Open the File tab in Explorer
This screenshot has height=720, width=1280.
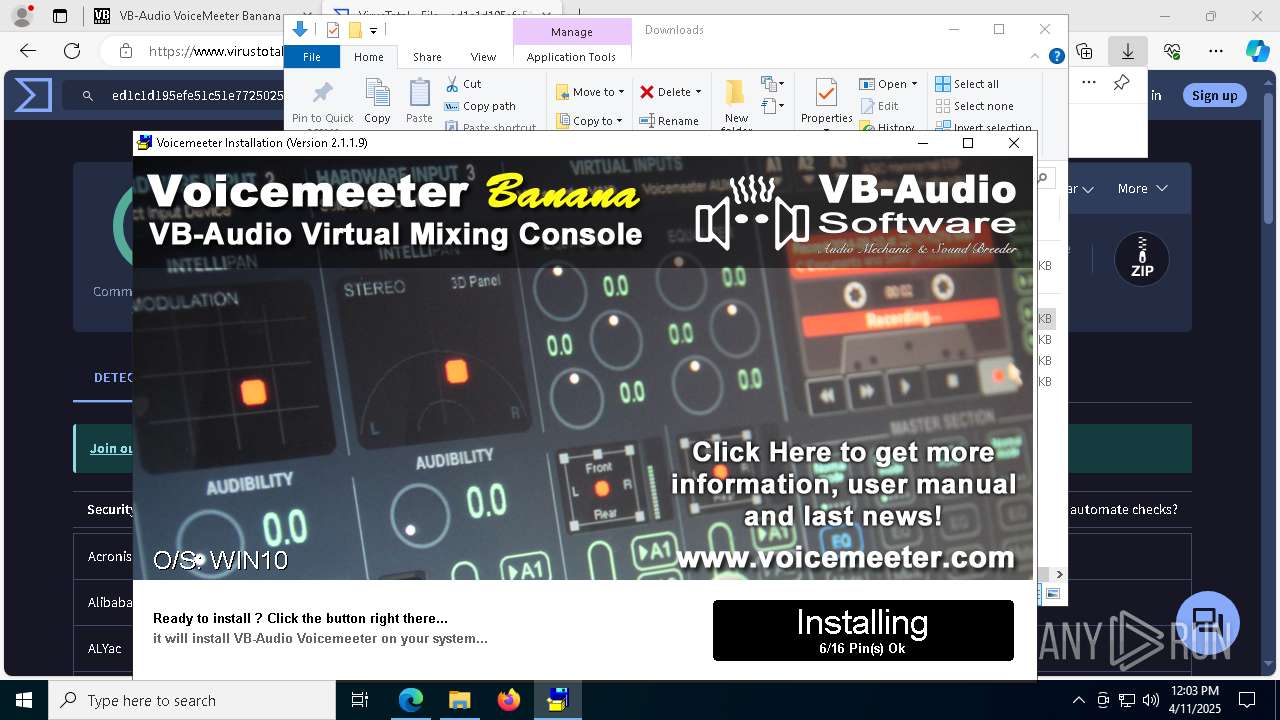[x=312, y=57]
